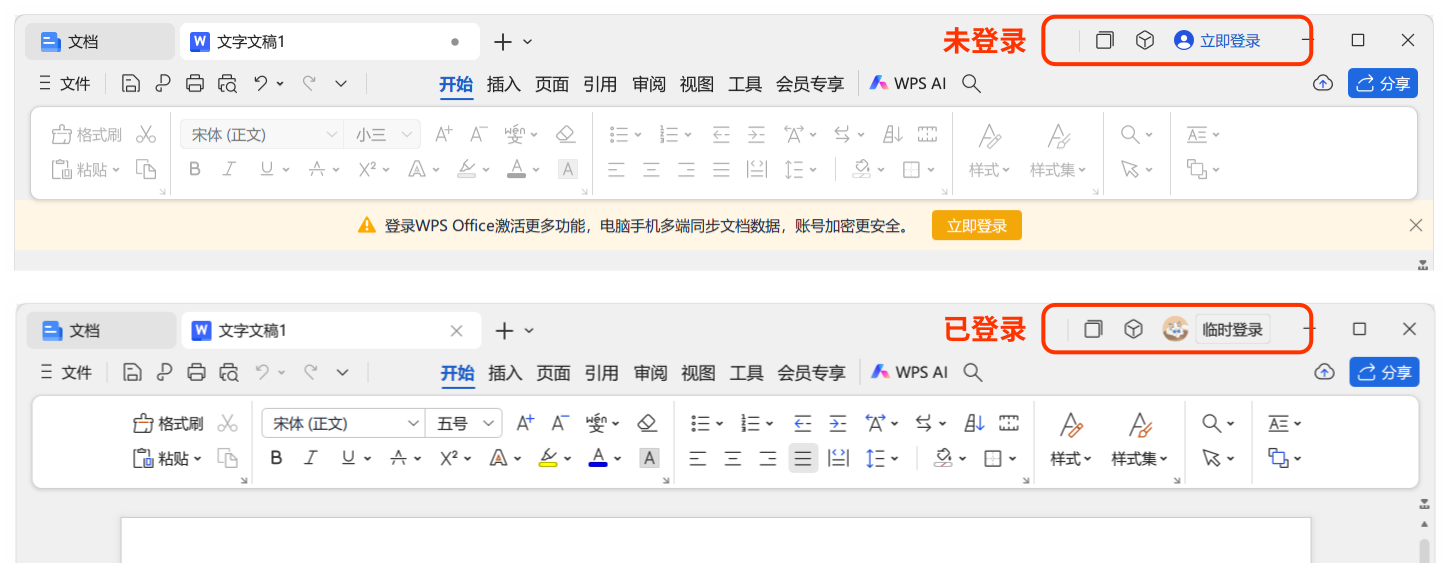
Task: Expand the 样式集 style set dropdown in the lower window
Action: 1140,459
